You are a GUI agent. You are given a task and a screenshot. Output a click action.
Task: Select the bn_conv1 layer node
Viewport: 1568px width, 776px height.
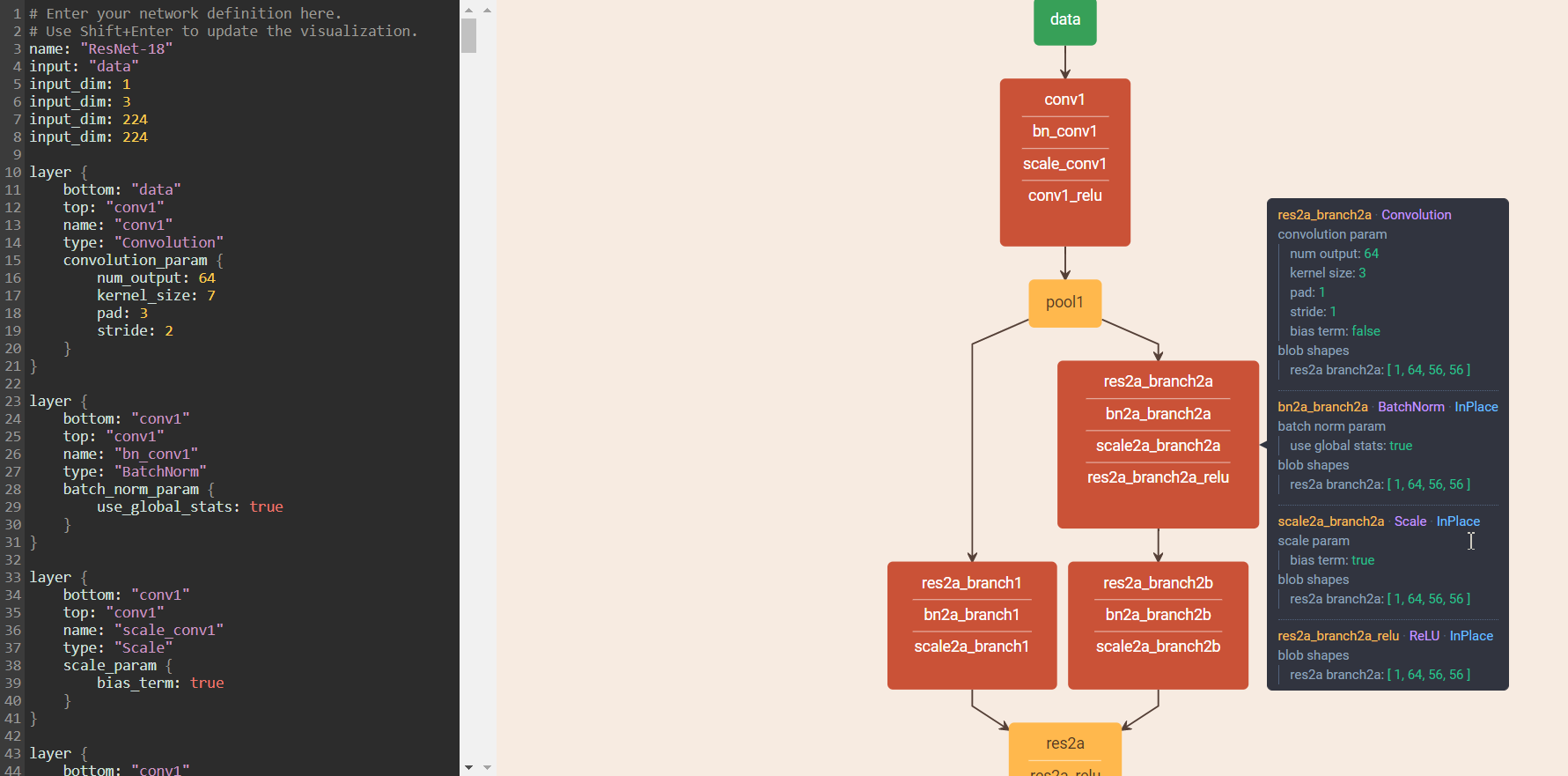1064,131
